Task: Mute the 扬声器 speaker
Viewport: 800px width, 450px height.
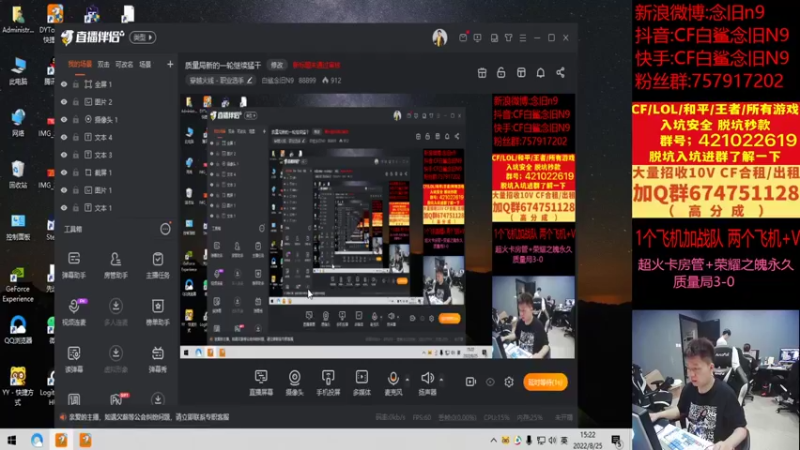Action: click(428, 383)
